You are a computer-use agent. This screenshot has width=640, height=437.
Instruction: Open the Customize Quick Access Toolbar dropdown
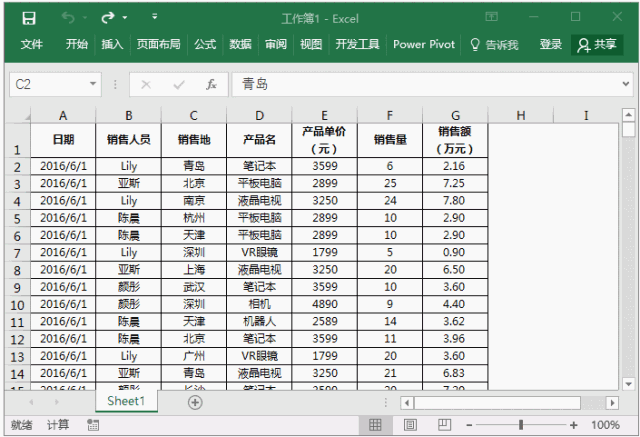154,16
